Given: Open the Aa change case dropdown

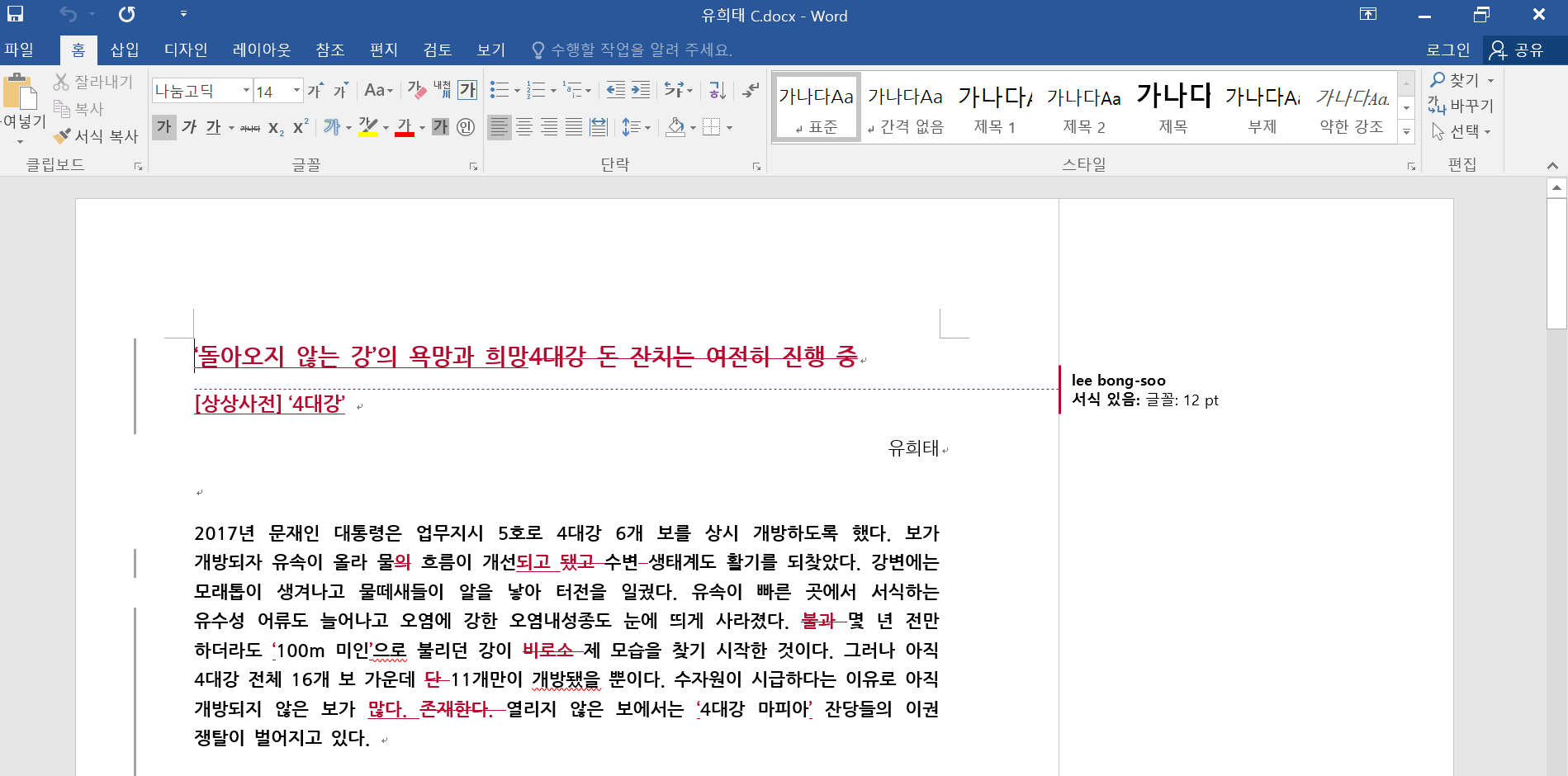Looking at the screenshot, I should [x=378, y=90].
